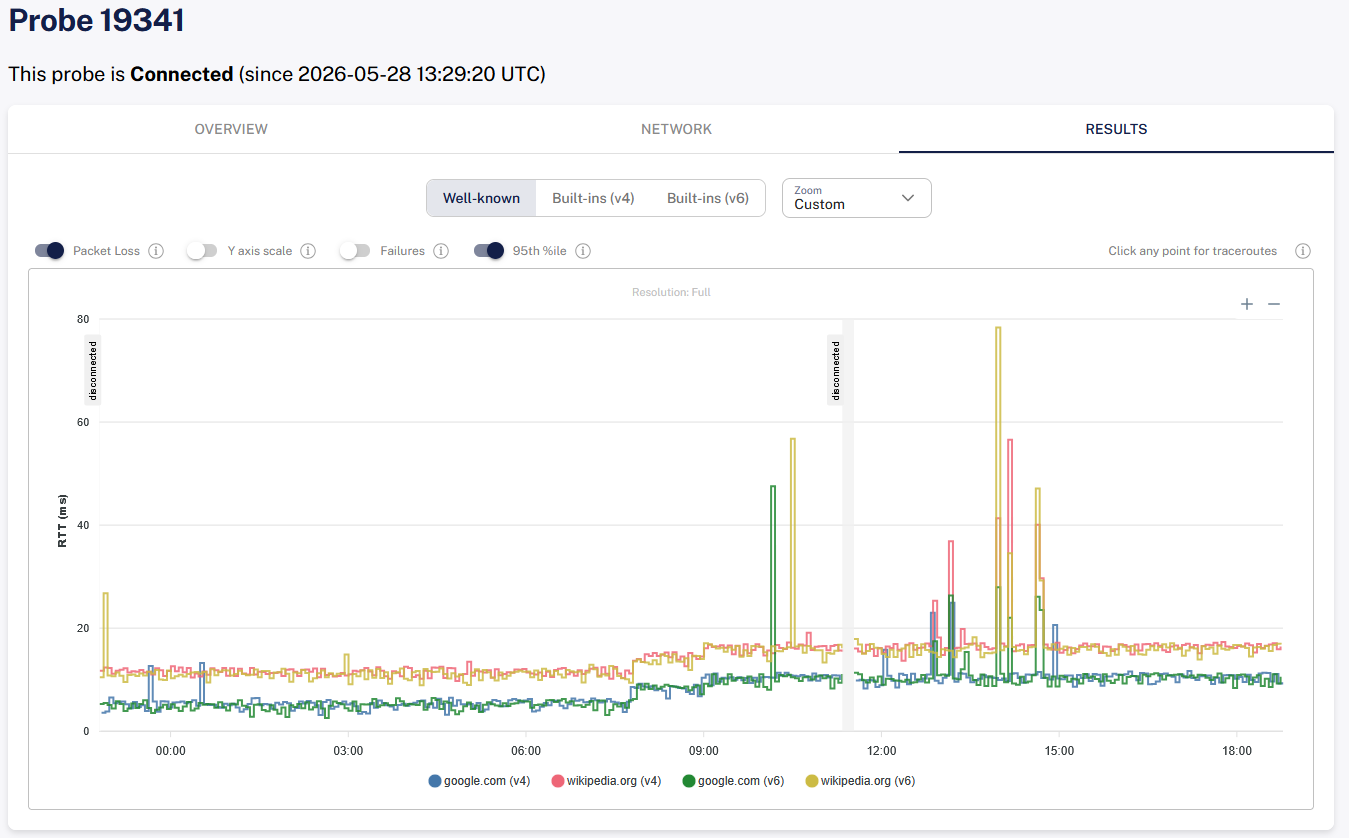1349x838 pixels.
Task: Open the Zoom Custom dropdown
Action: pyautogui.click(x=856, y=198)
